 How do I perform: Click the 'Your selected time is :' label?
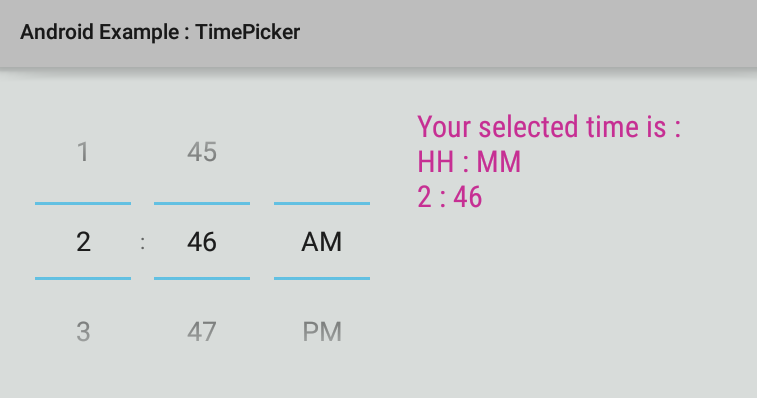tap(549, 127)
